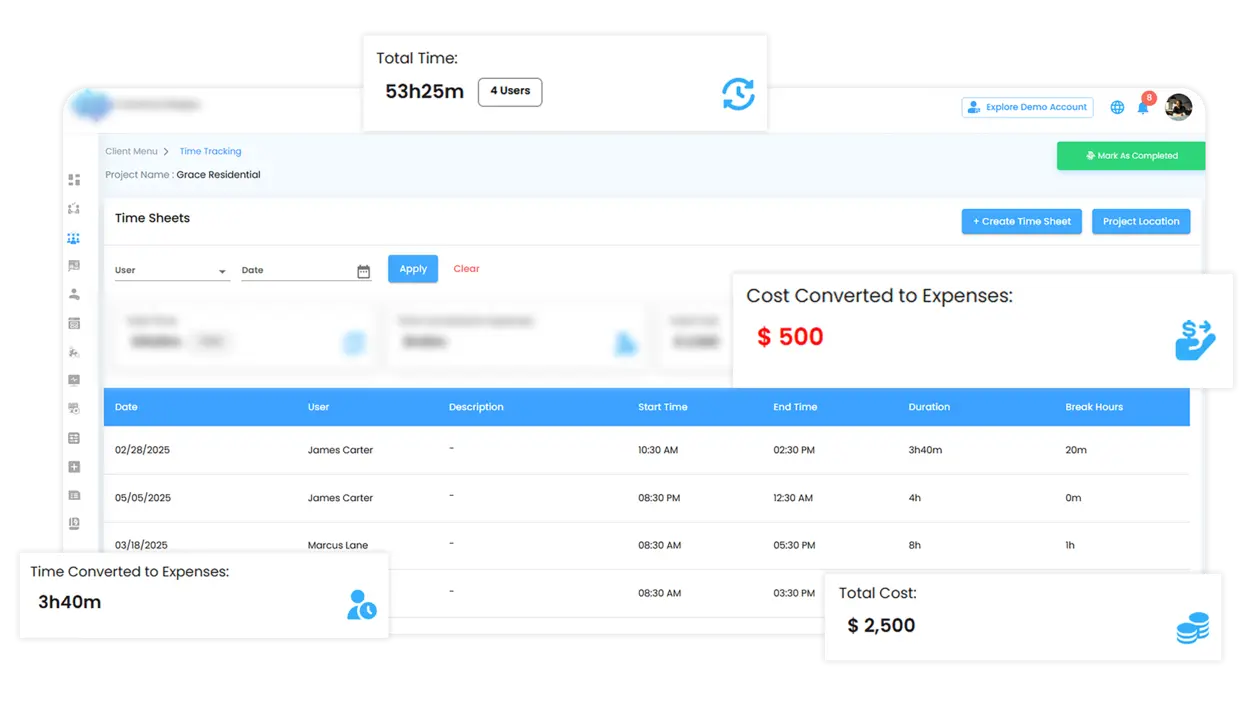Open the dashboard icon in the sidebar
The height and width of the screenshot is (709, 1260).
74,180
